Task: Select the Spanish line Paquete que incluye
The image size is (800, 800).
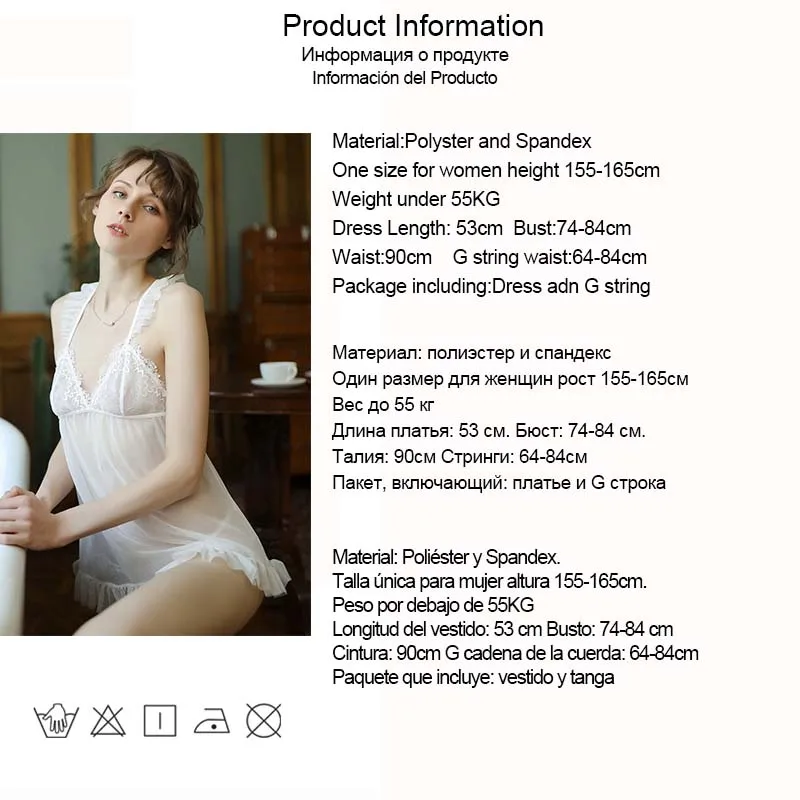Action: [473, 678]
